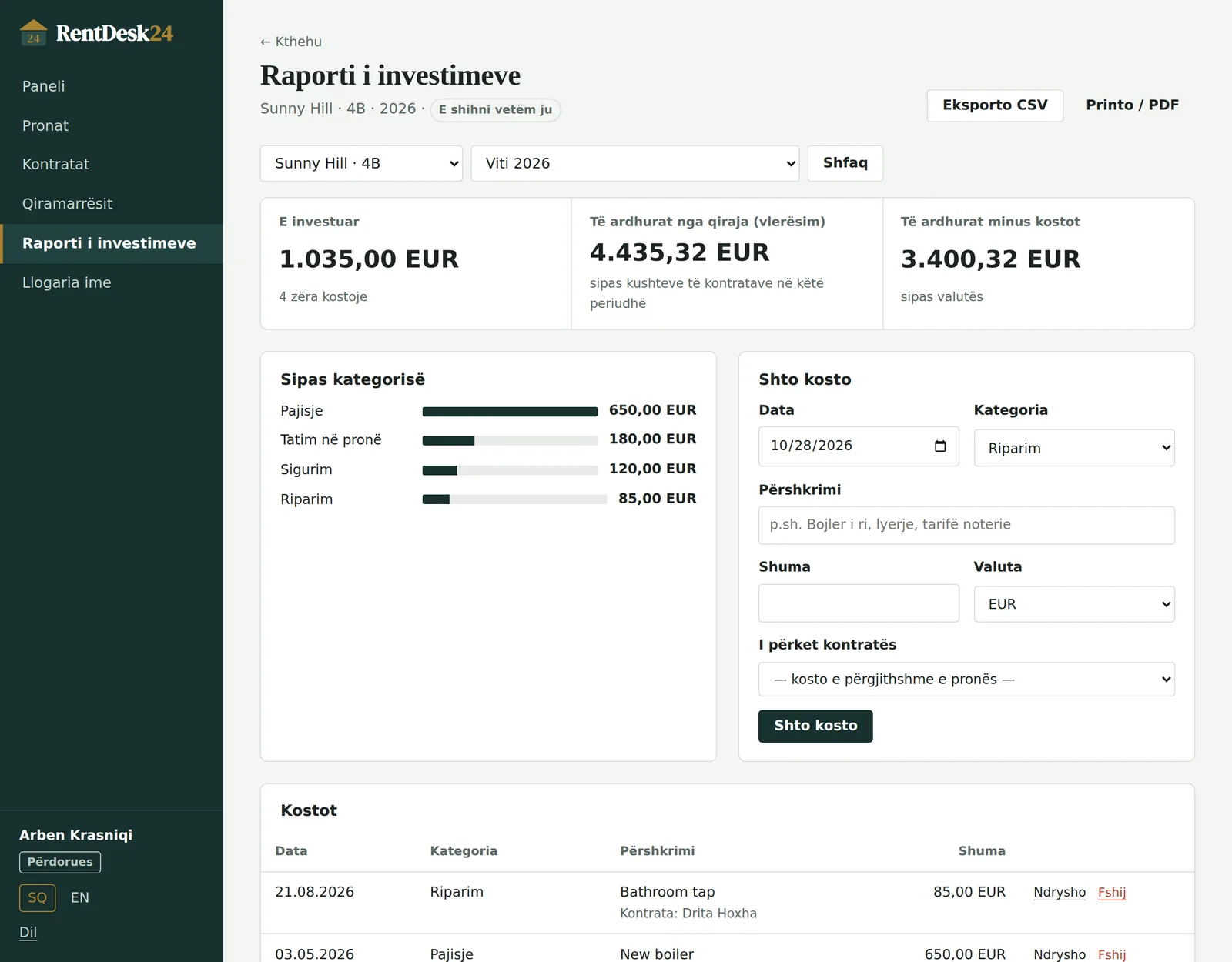Image resolution: width=1232 pixels, height=962 pixels.
Task: Click the Dil logout link
Action: coord(28,932)
